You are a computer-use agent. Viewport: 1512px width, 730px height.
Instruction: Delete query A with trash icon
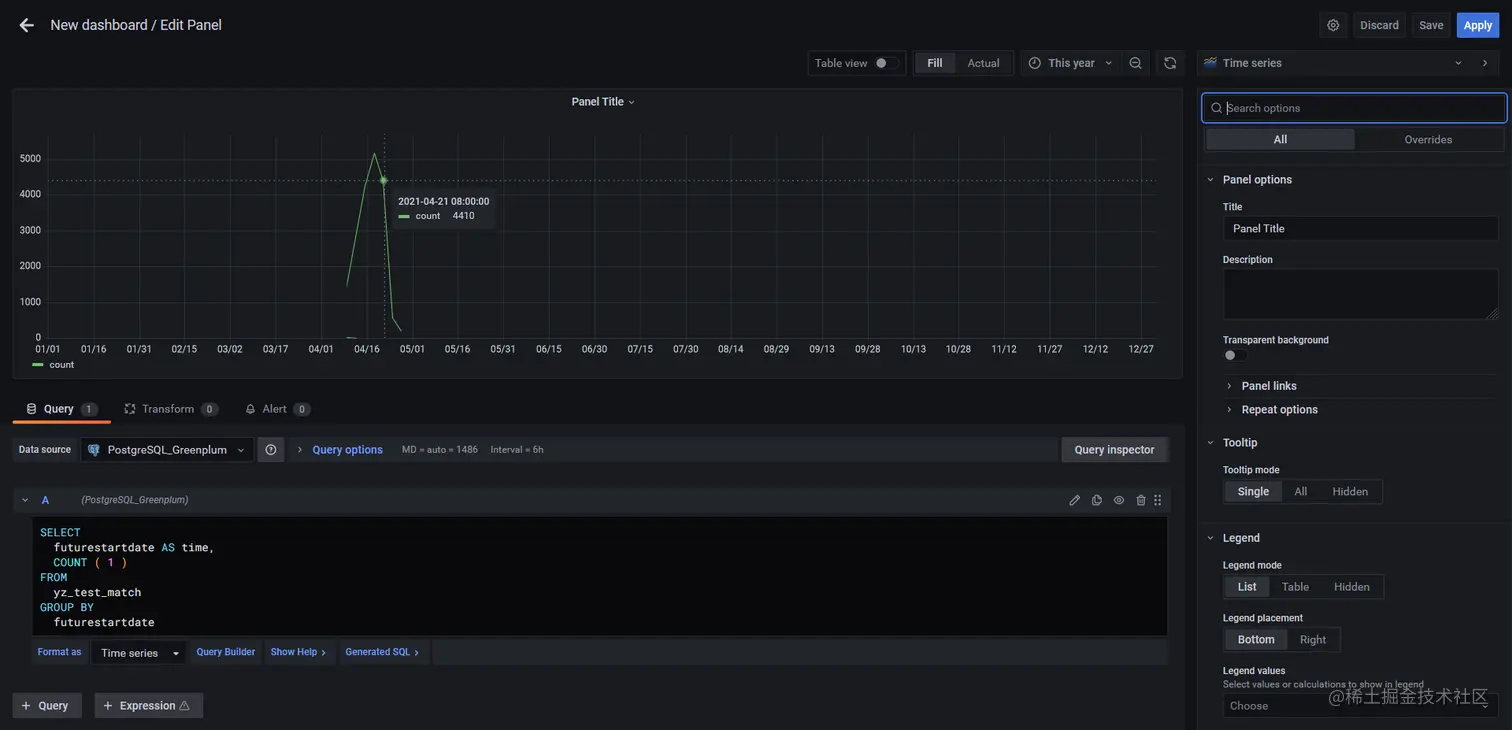click(x=1141, y=500)
